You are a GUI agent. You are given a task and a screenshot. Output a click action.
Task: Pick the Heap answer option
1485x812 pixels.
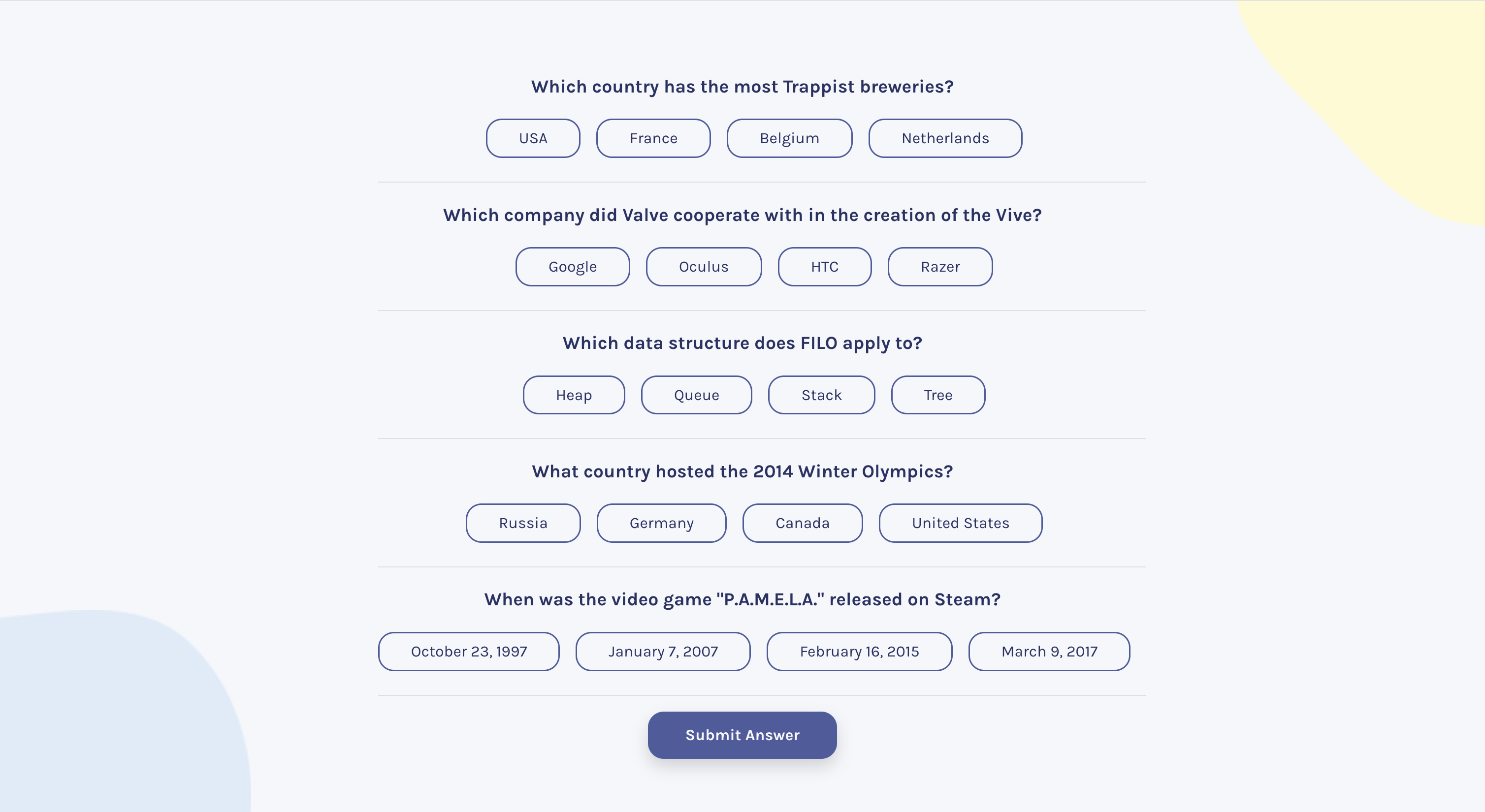point(574,395)
